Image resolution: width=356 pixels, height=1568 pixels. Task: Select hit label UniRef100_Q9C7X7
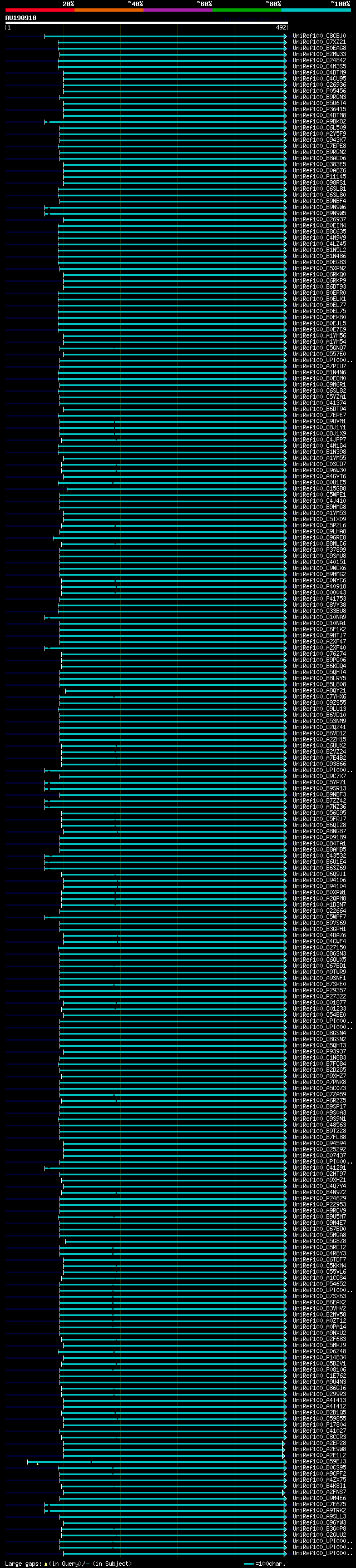point(319,776)
